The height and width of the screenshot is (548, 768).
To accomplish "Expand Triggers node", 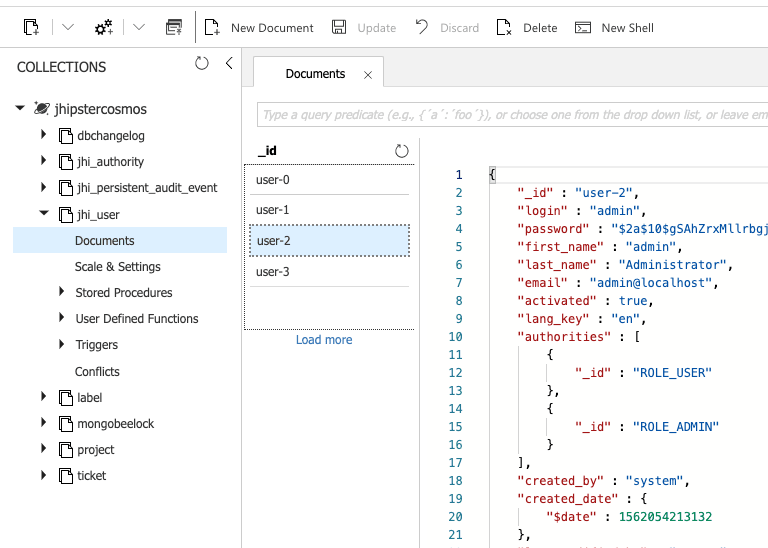I will tap(61, 344).
